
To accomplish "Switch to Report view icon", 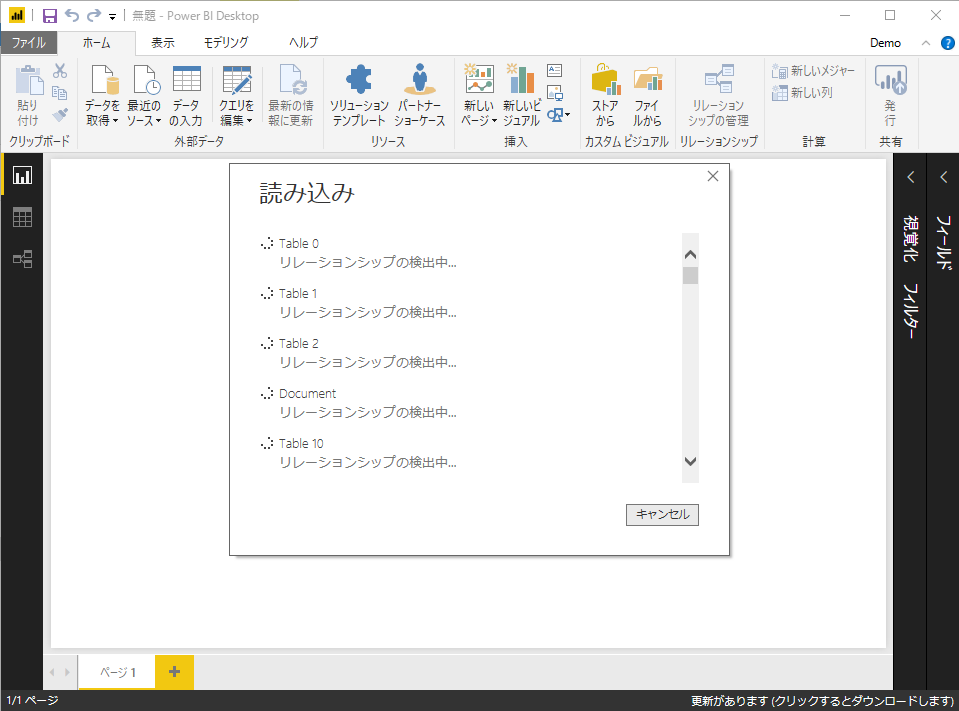I will click(23, 175).
